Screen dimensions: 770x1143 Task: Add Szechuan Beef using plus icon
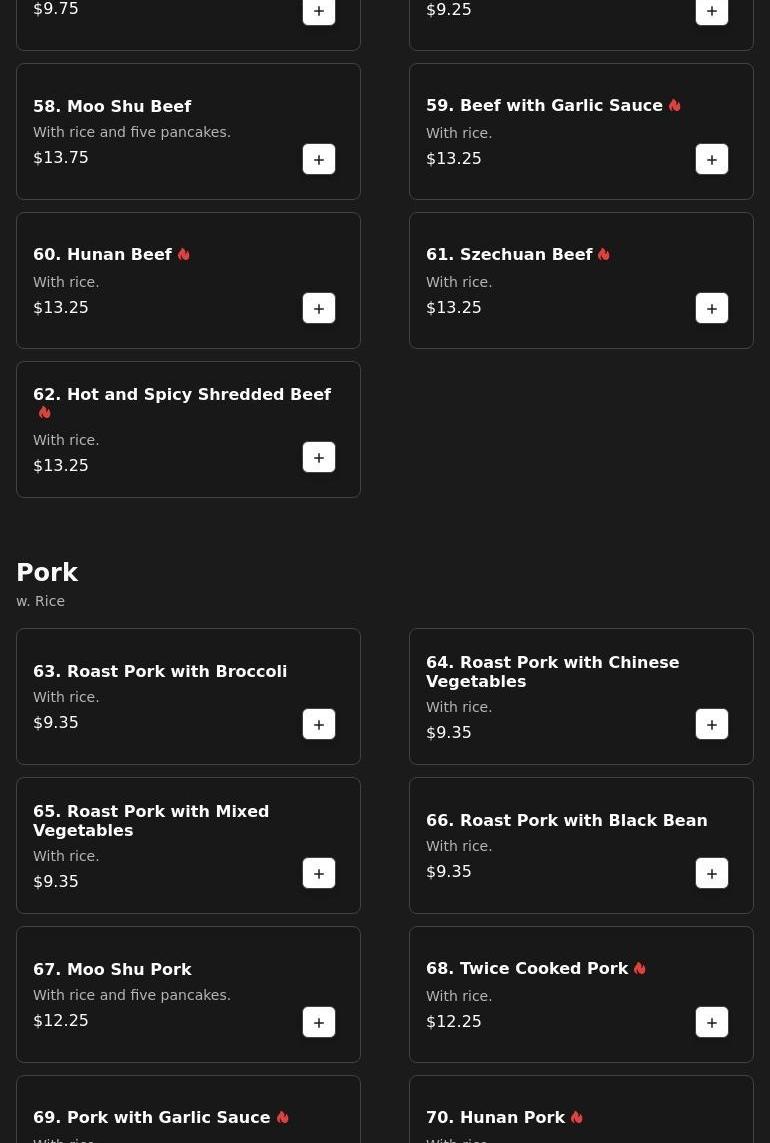point(712,308)
